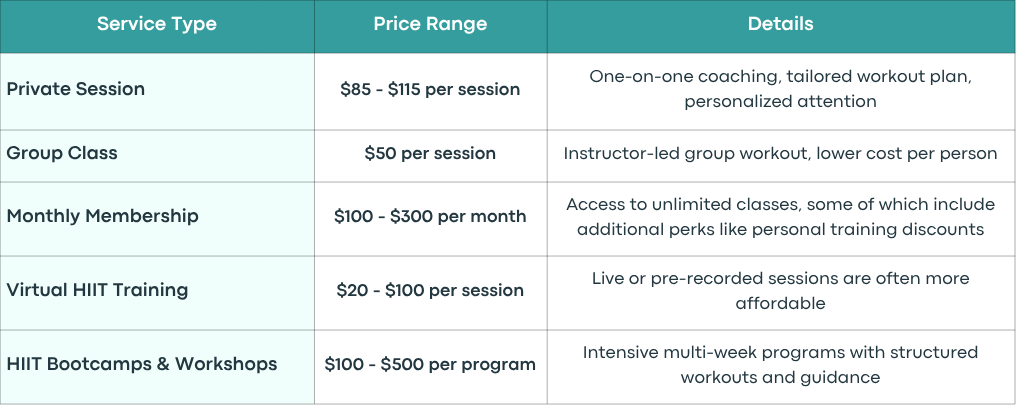This screenshot has width=1016, height=405.
Task: Click the Intensive multi-week programs details
Action: coord(780,364)
